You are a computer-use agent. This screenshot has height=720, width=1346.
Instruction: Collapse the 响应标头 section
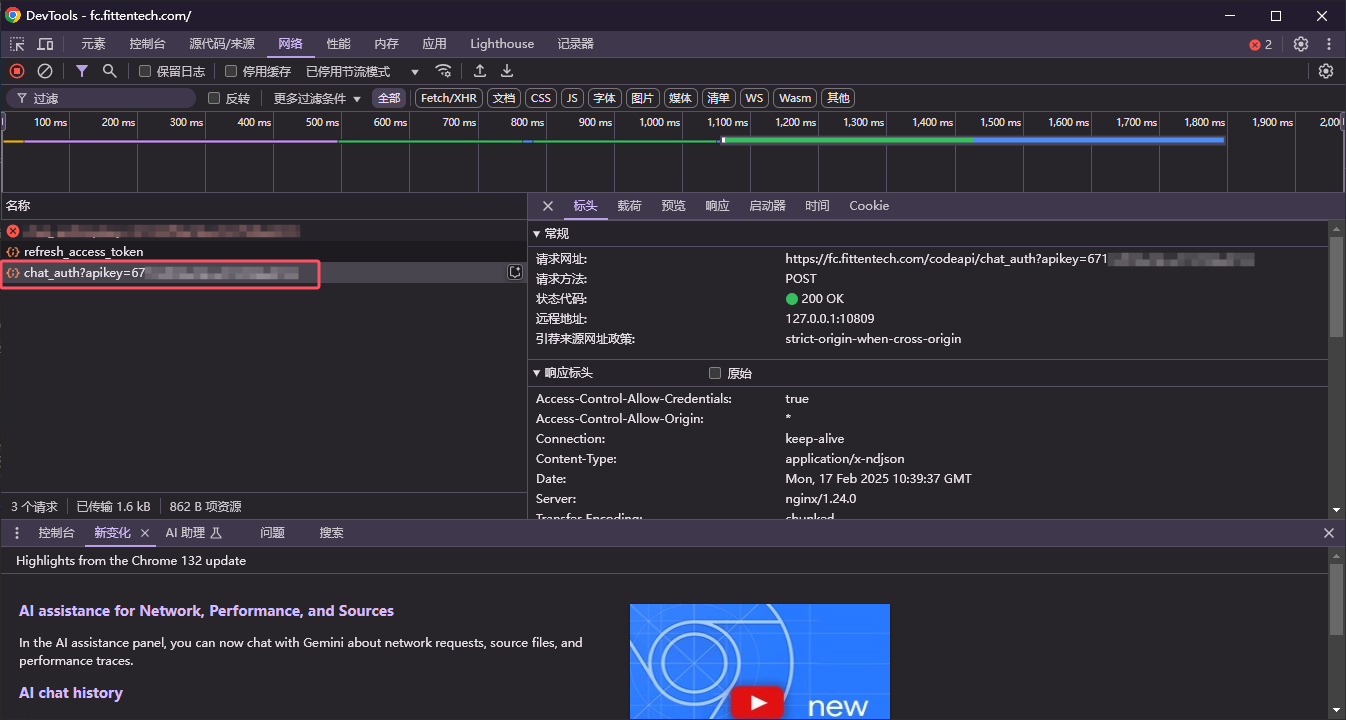pos(563,373)
